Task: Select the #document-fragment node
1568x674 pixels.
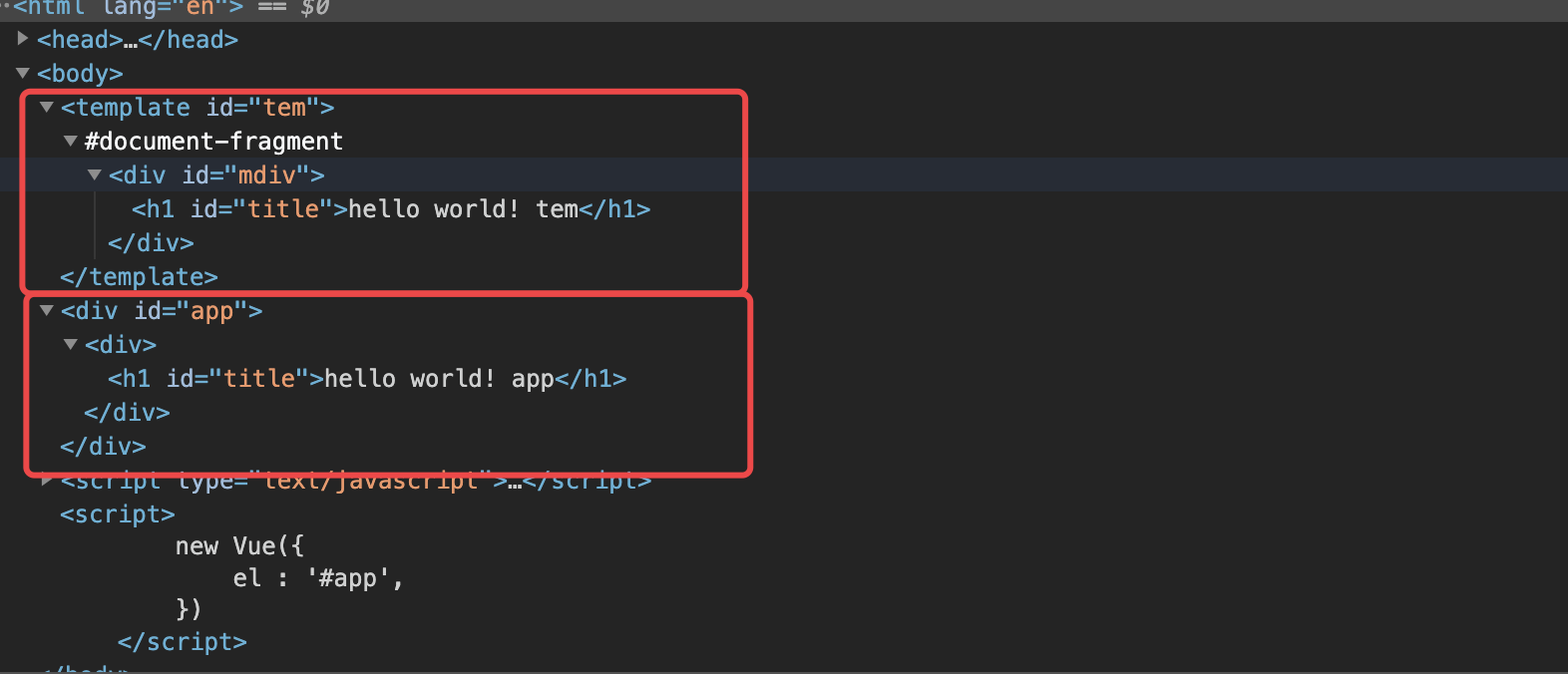Action: click(213, 142)
